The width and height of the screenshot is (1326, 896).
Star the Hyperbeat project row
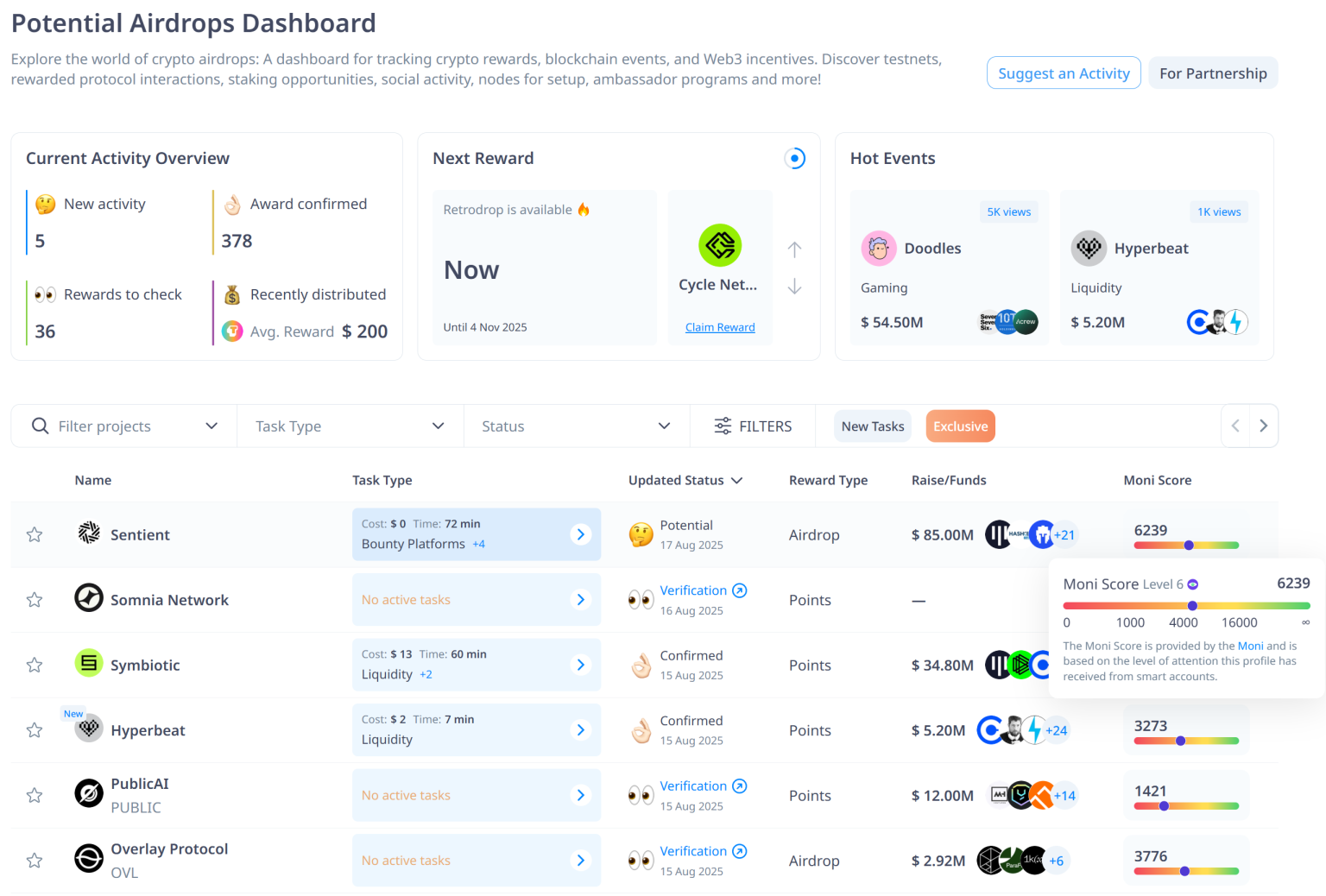[35, 730]
